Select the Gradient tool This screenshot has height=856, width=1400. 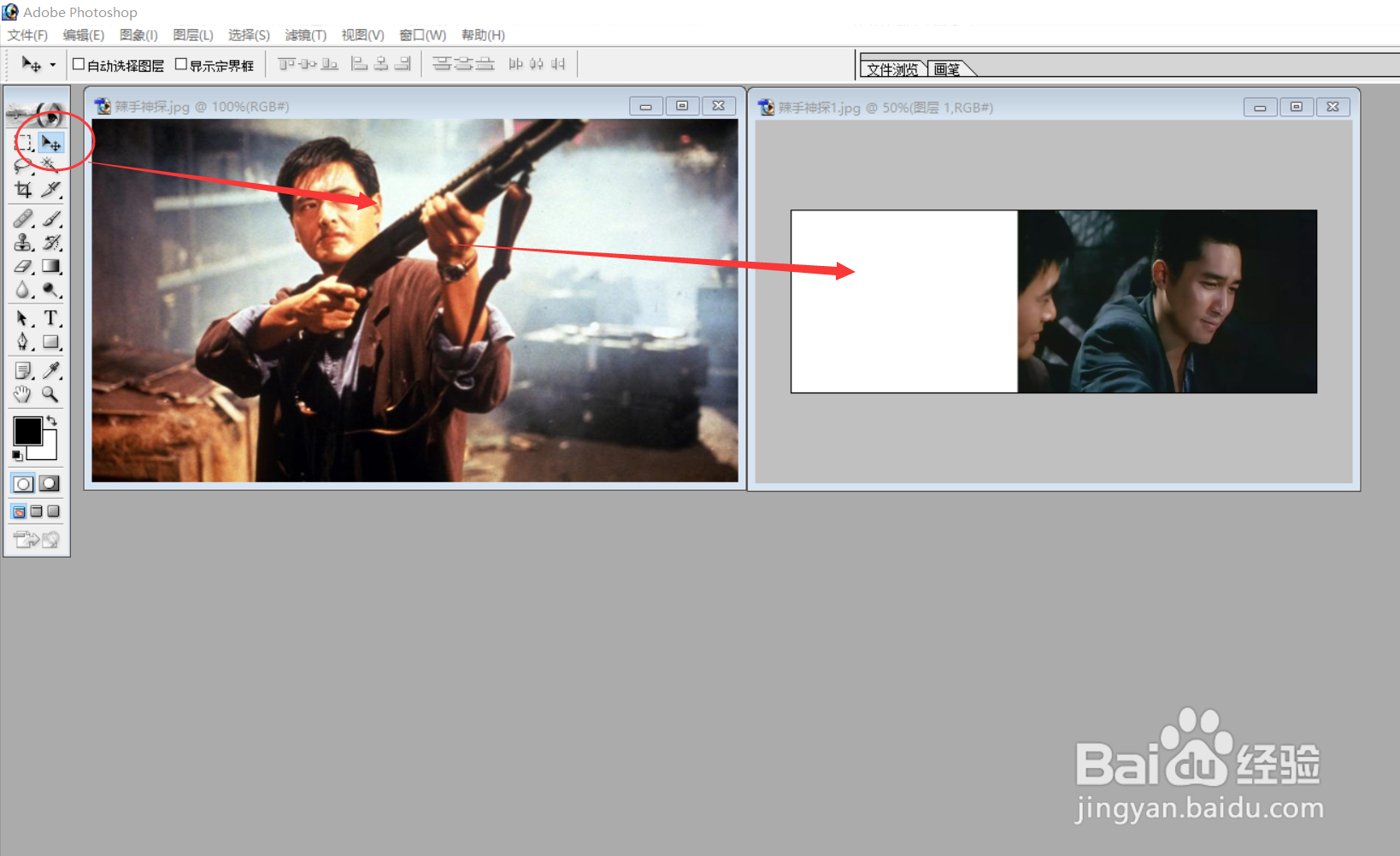click(x=51, y=267)
